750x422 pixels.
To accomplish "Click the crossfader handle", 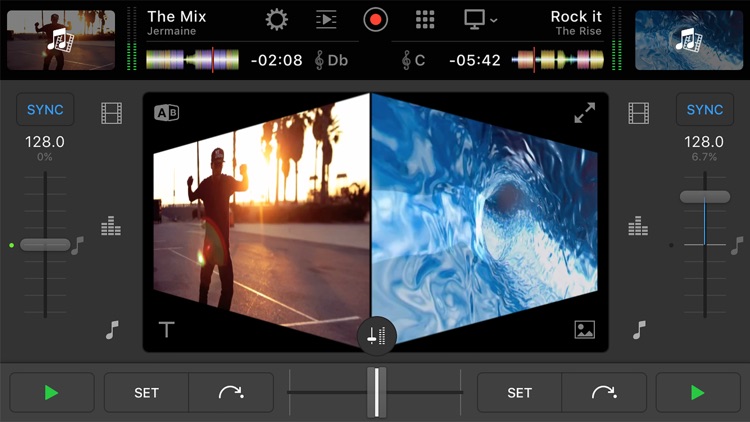I will click(x=376, y=392).
